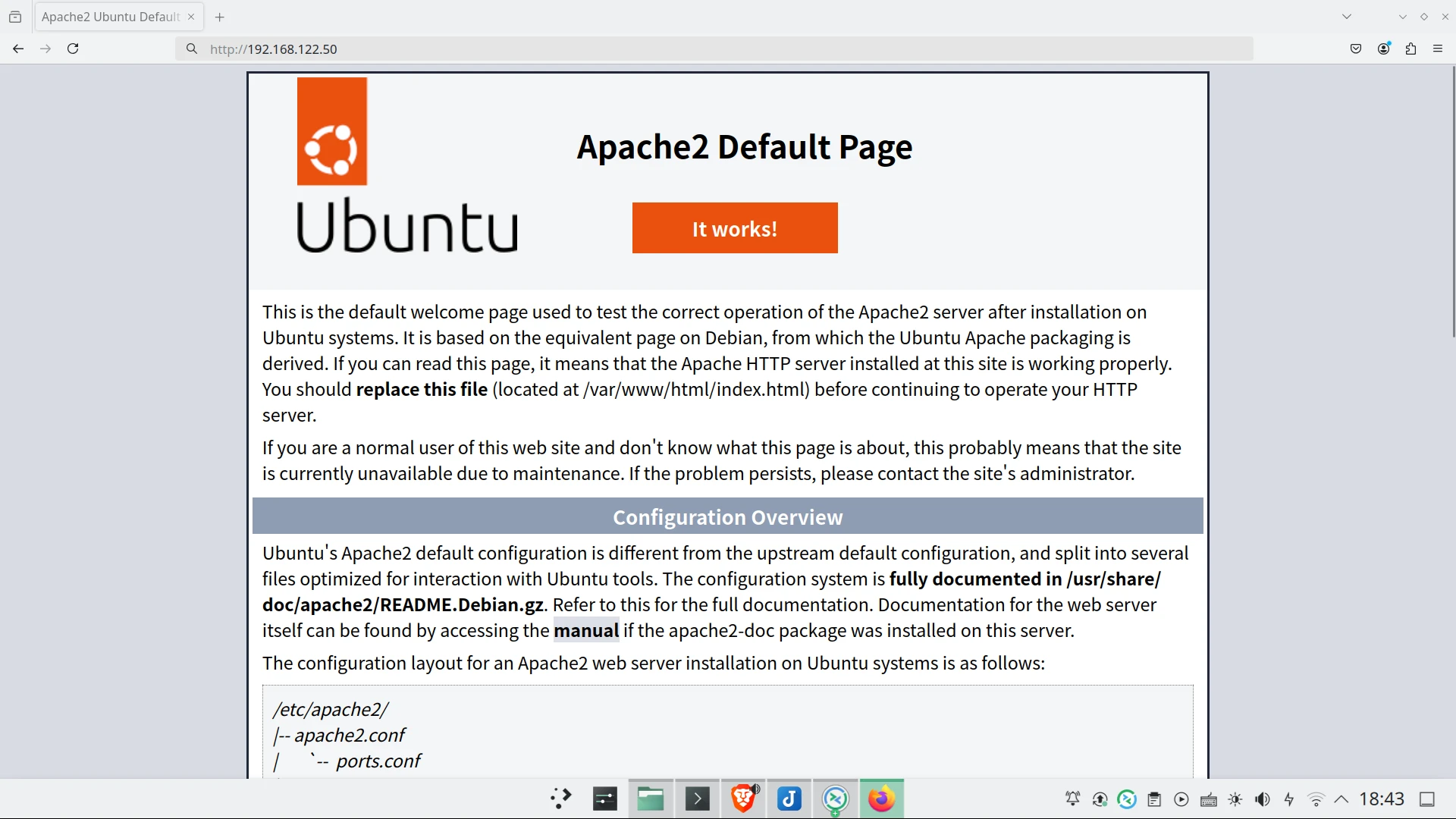Open the file manager from the taskbar
Viewport: 1456px width, 819px height.
click(650, 799)
